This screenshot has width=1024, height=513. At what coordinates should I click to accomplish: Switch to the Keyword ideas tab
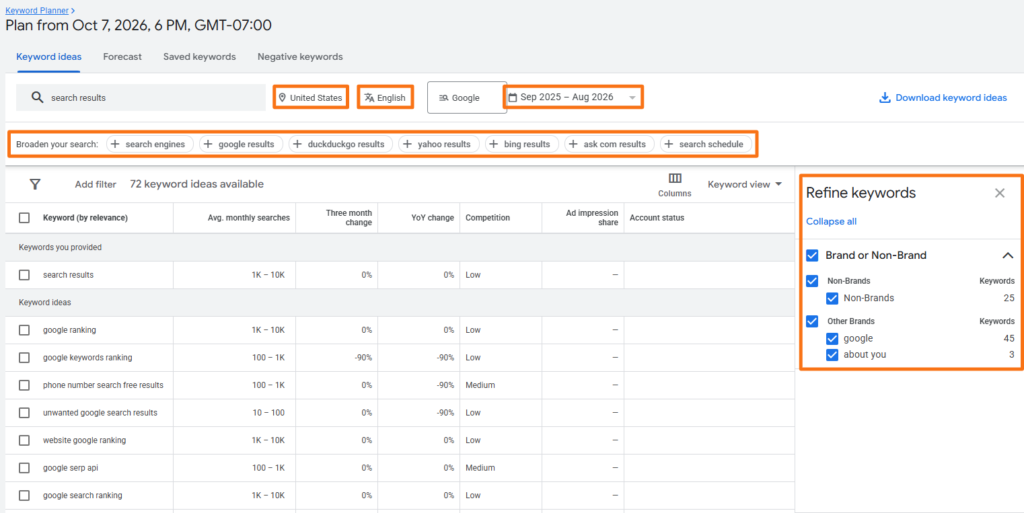pyautogui.click(x=49, y=57)
